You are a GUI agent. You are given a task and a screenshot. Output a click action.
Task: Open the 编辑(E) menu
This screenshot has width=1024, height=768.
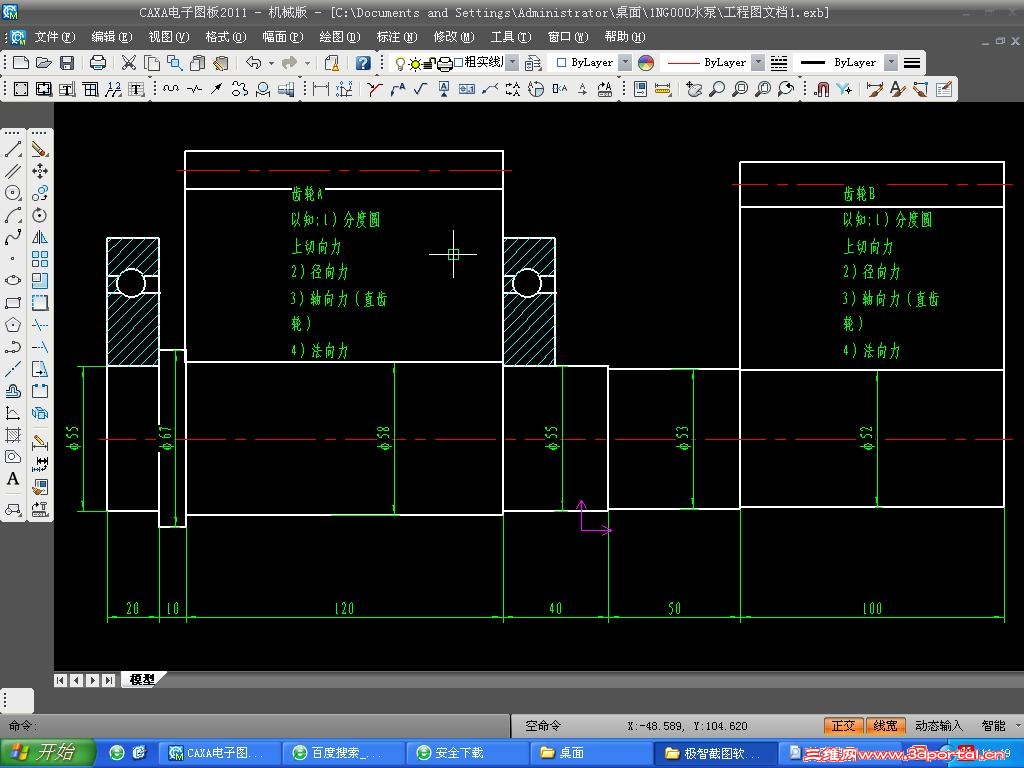pos(112,37)
